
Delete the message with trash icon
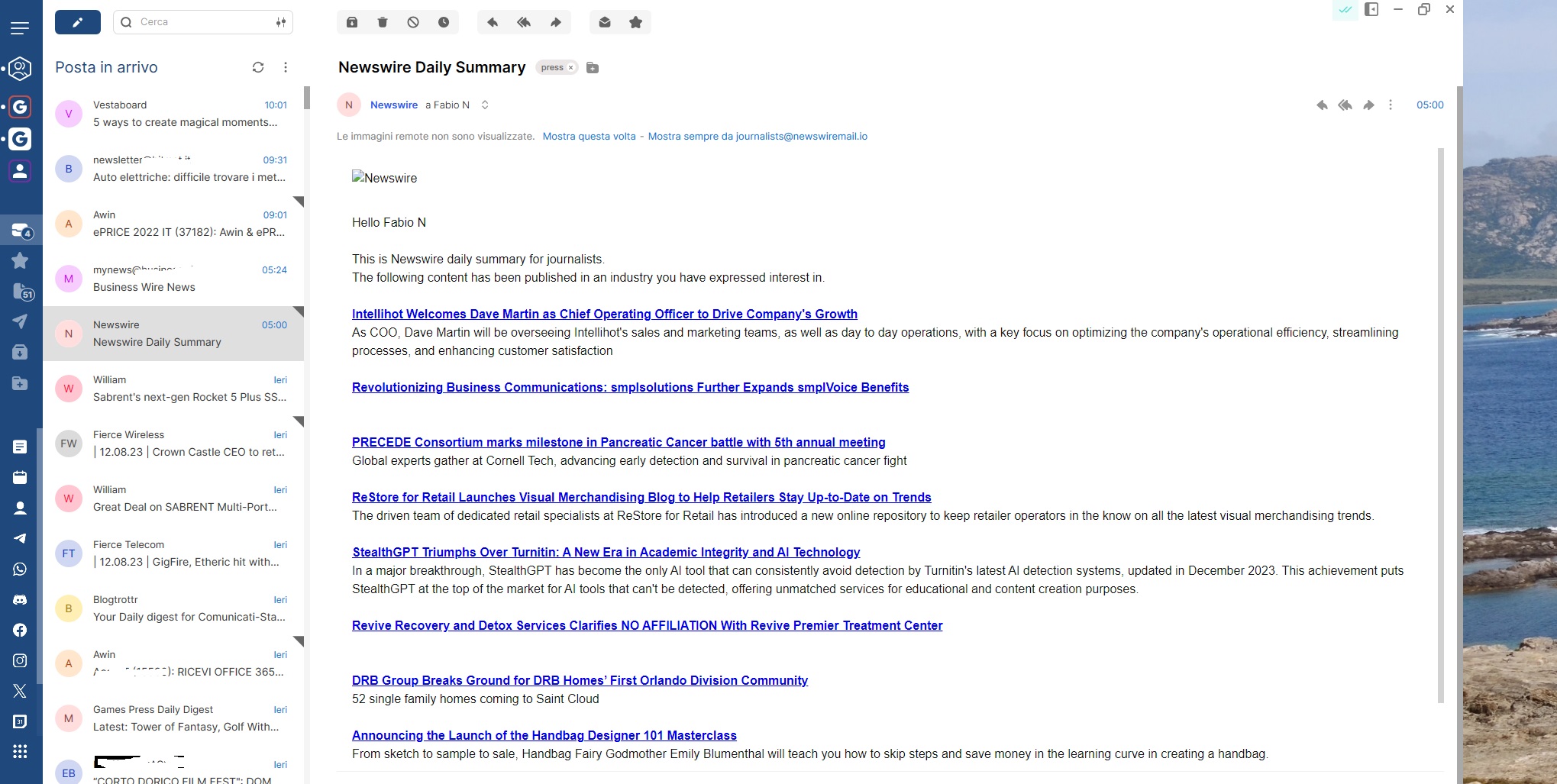tap(383, 22)
